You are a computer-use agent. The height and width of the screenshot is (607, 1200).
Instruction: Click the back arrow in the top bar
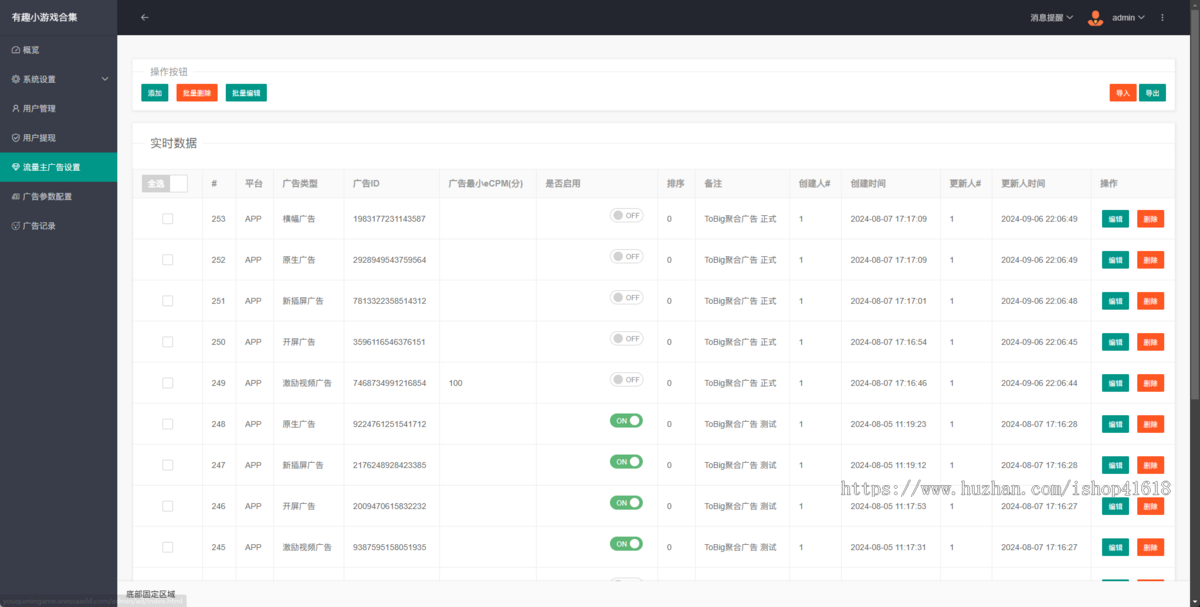(144, 17)
